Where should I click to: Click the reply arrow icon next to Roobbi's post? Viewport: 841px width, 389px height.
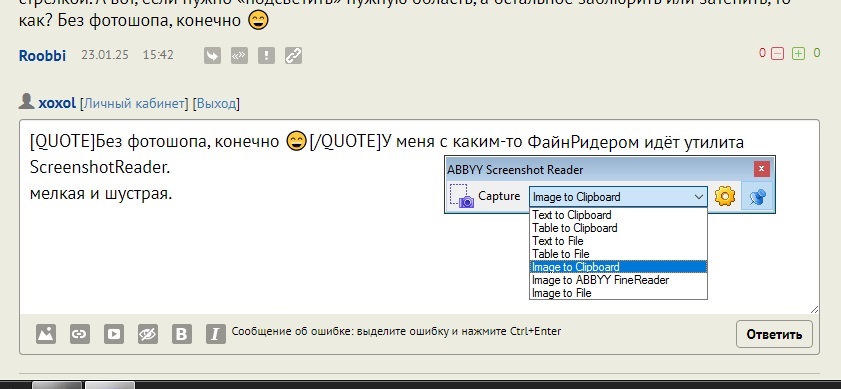(x=212, y=55)
